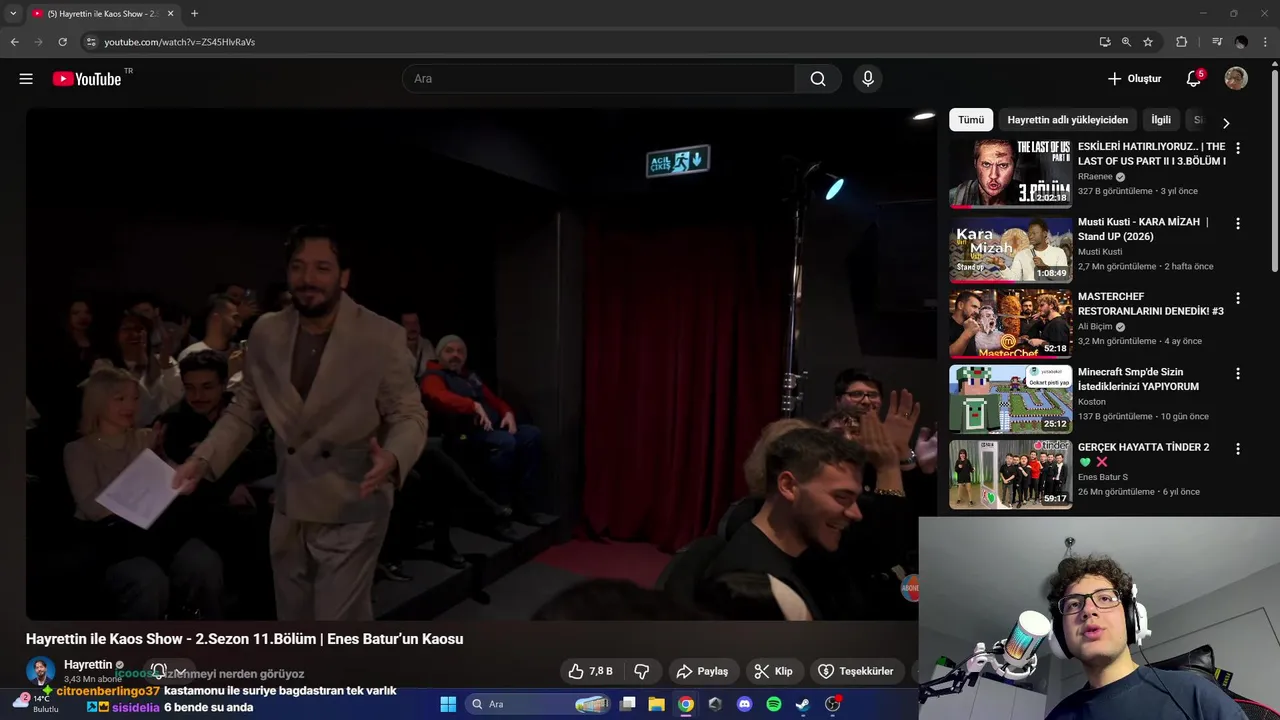Select the İlgili filter chip

[1160, 120]
